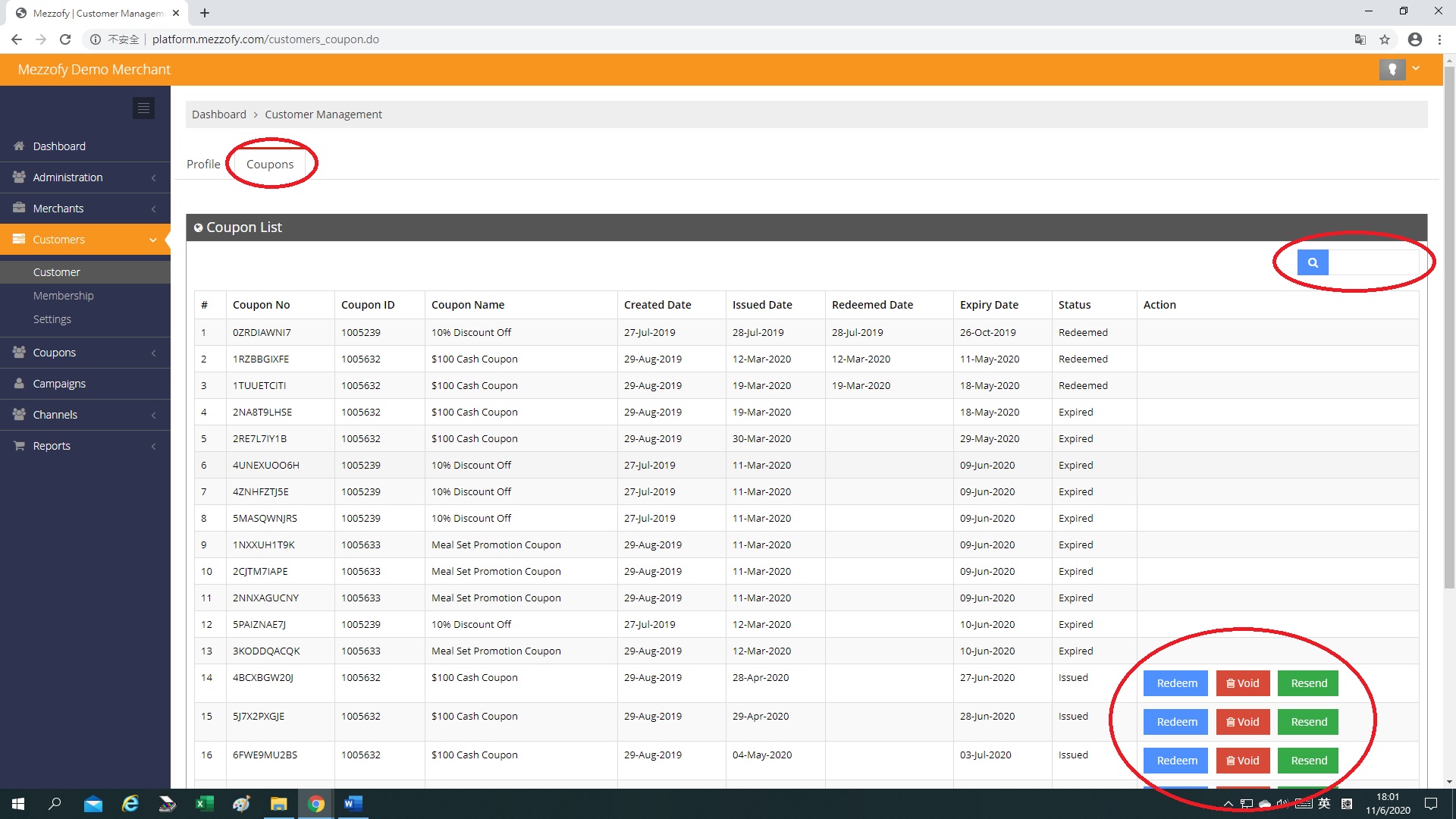Click the browser reload icon
The width and height of the screenshot is (1456, 819).
click(65, 39)
